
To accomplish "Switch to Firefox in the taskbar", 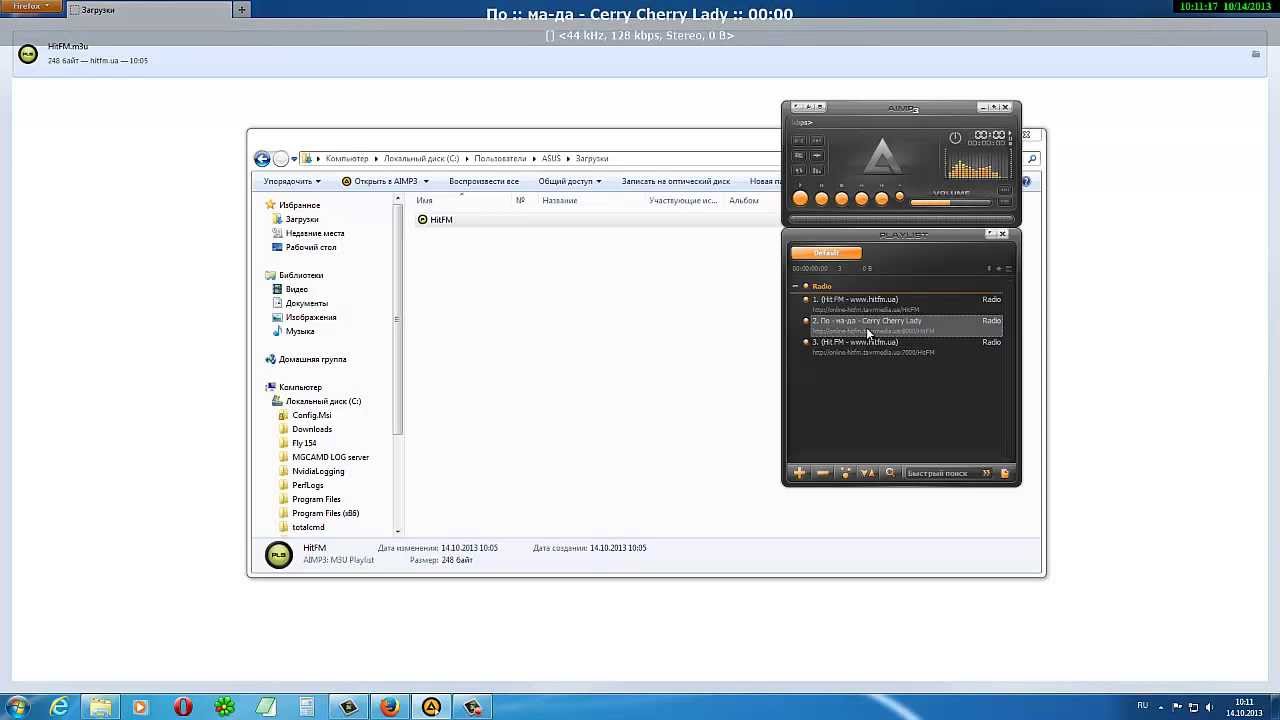I will 389,707.
